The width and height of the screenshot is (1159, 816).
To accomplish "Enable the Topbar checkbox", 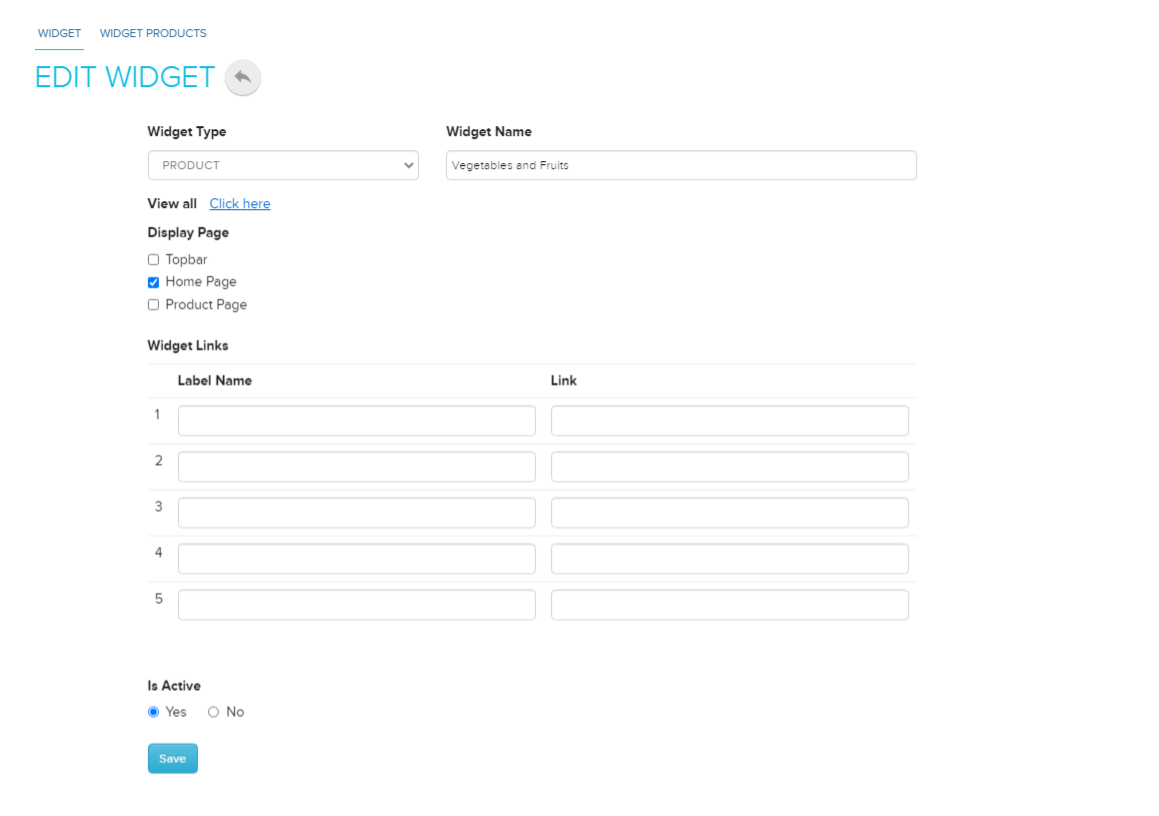I will pyautogui.click(x=153, y=259).
